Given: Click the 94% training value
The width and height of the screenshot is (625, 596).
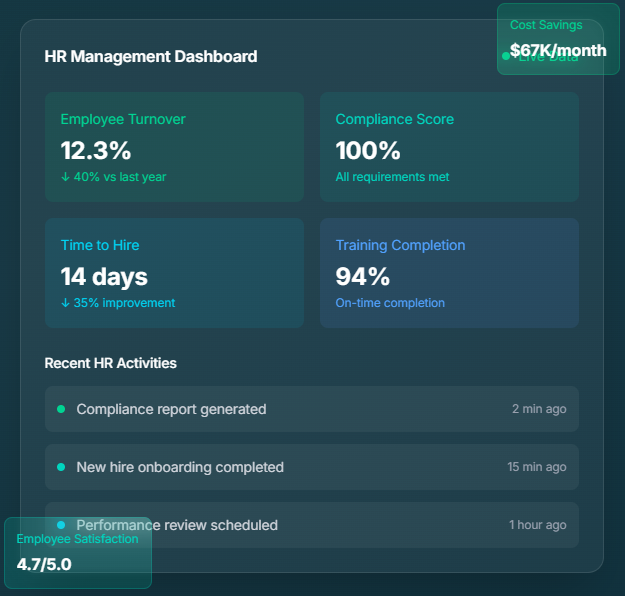Looking at the screenshot, I should click(363, 277).
